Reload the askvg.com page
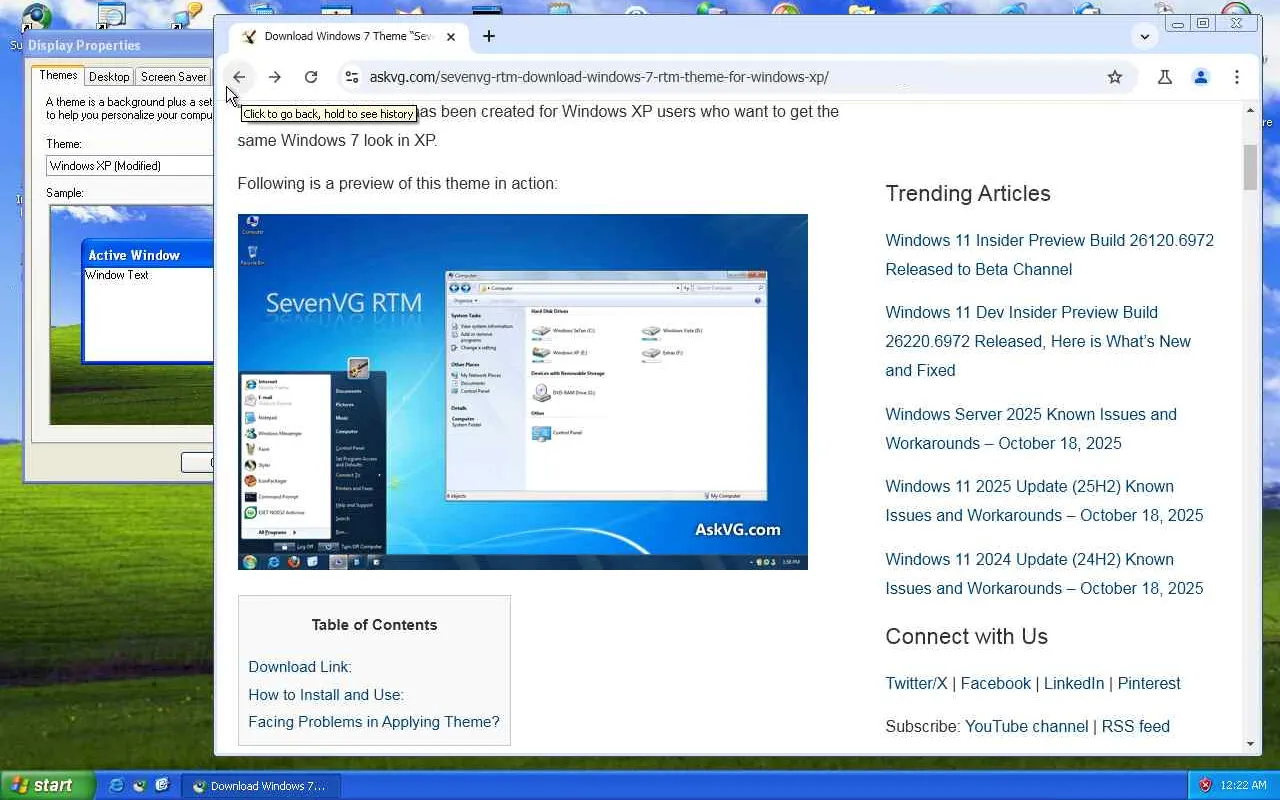 coord(311,77)
